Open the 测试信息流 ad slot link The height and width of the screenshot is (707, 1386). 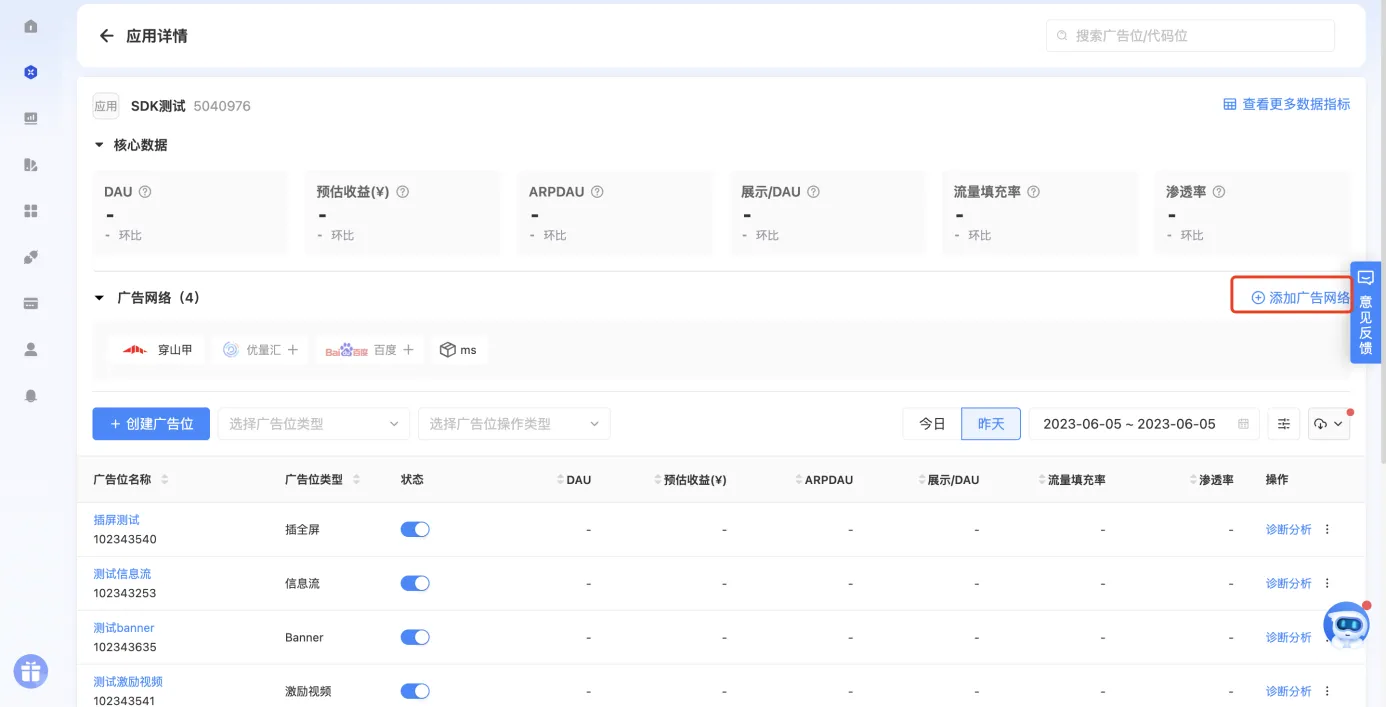tap(122, 574)
